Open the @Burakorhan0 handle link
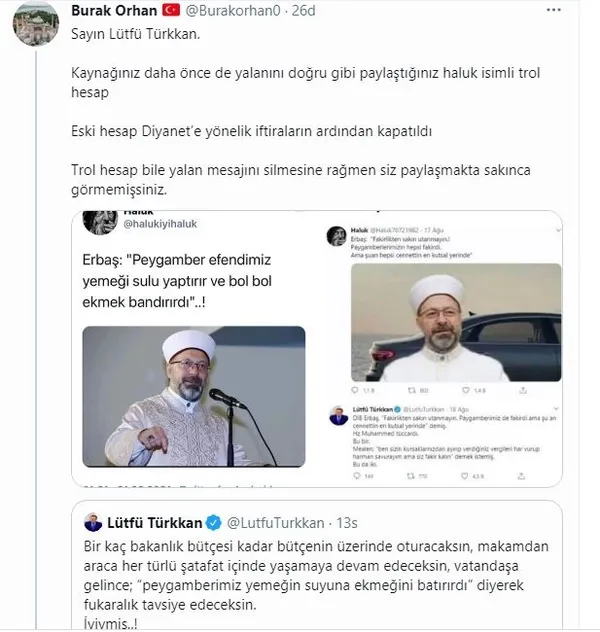 click(233, 10)
